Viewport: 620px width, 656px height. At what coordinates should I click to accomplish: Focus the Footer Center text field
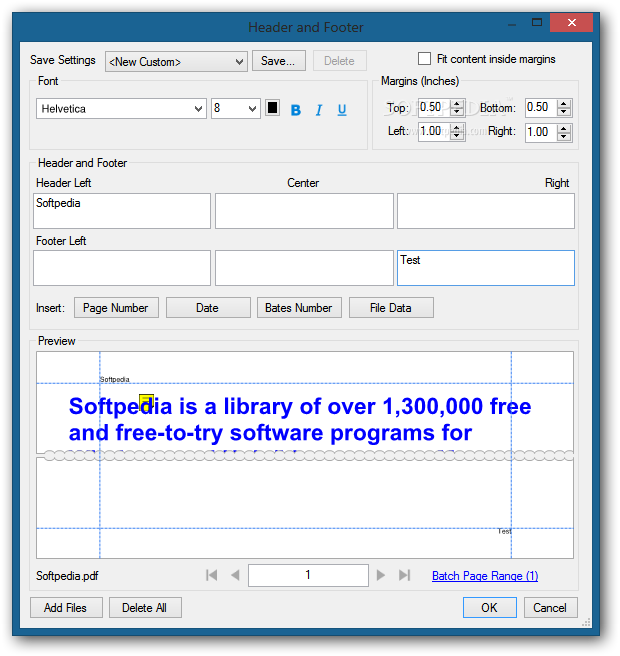(304, 268)
